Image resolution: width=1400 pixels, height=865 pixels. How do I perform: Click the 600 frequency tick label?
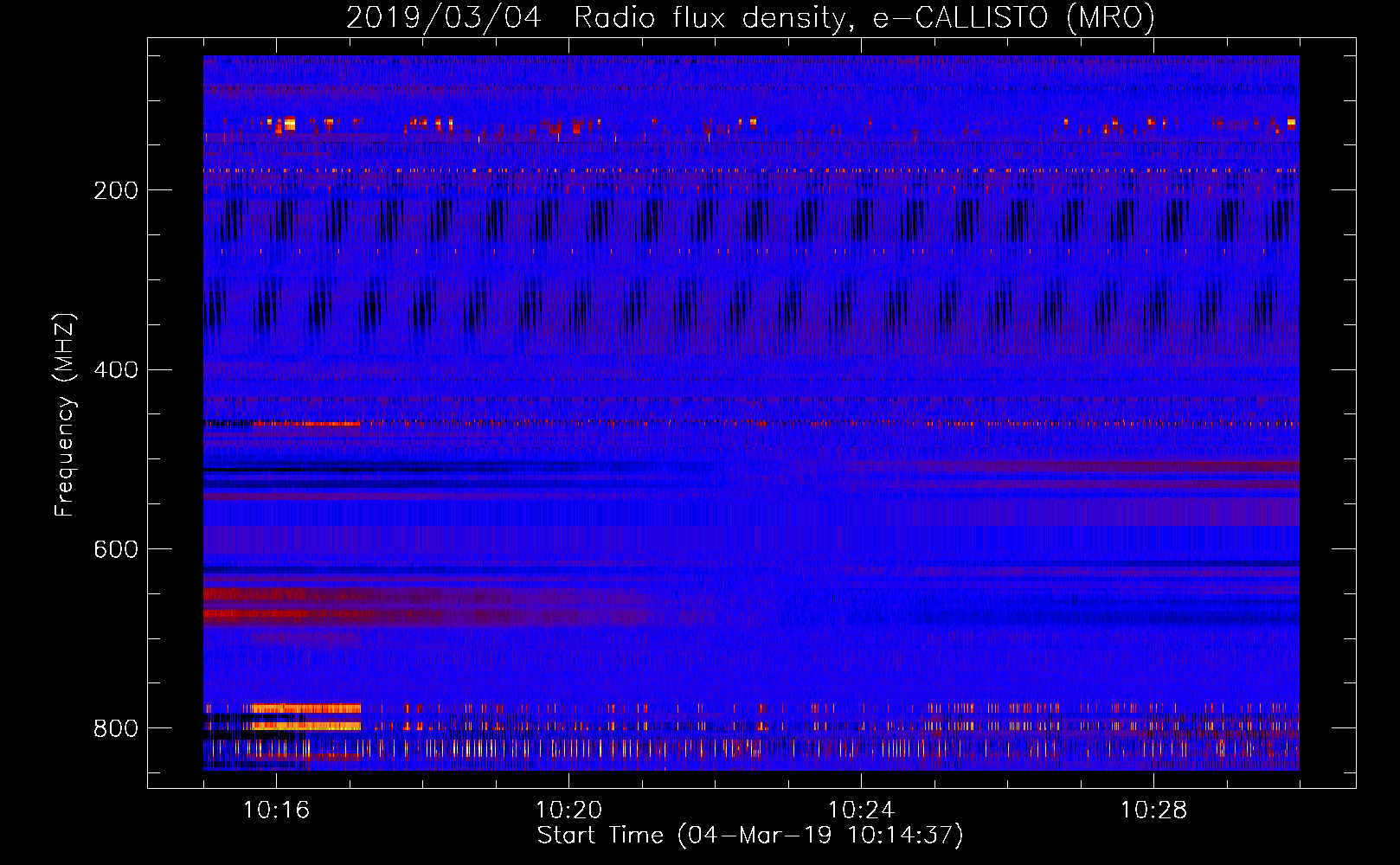pos(116,550)
